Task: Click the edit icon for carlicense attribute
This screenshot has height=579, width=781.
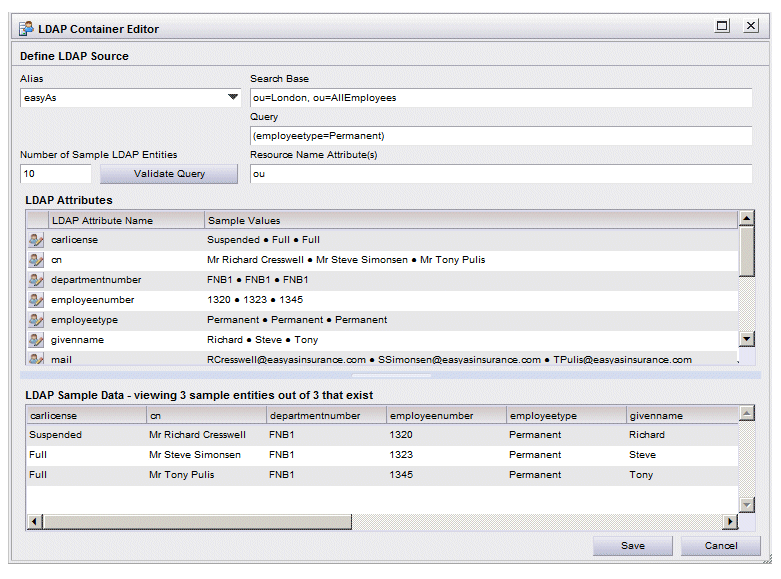Action: [36, 240]
